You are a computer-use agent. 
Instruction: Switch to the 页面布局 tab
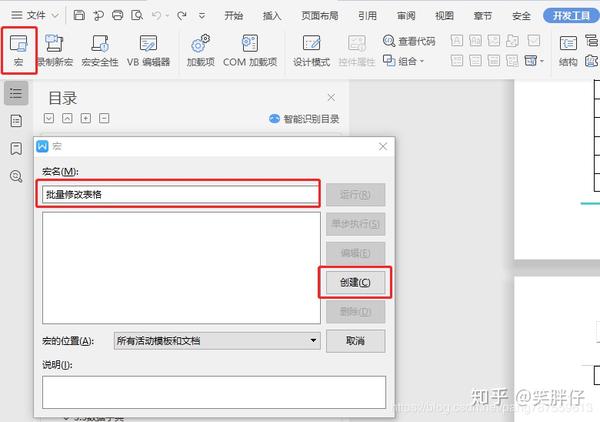tap(320, 16)
